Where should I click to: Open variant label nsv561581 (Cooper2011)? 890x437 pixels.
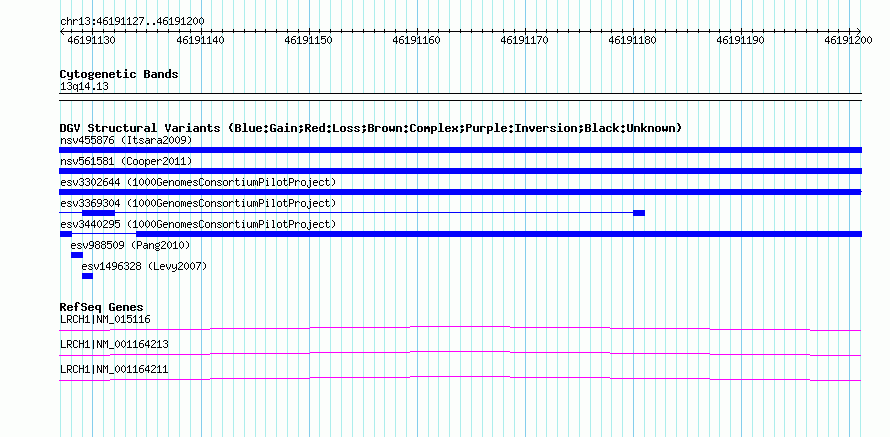126,162
